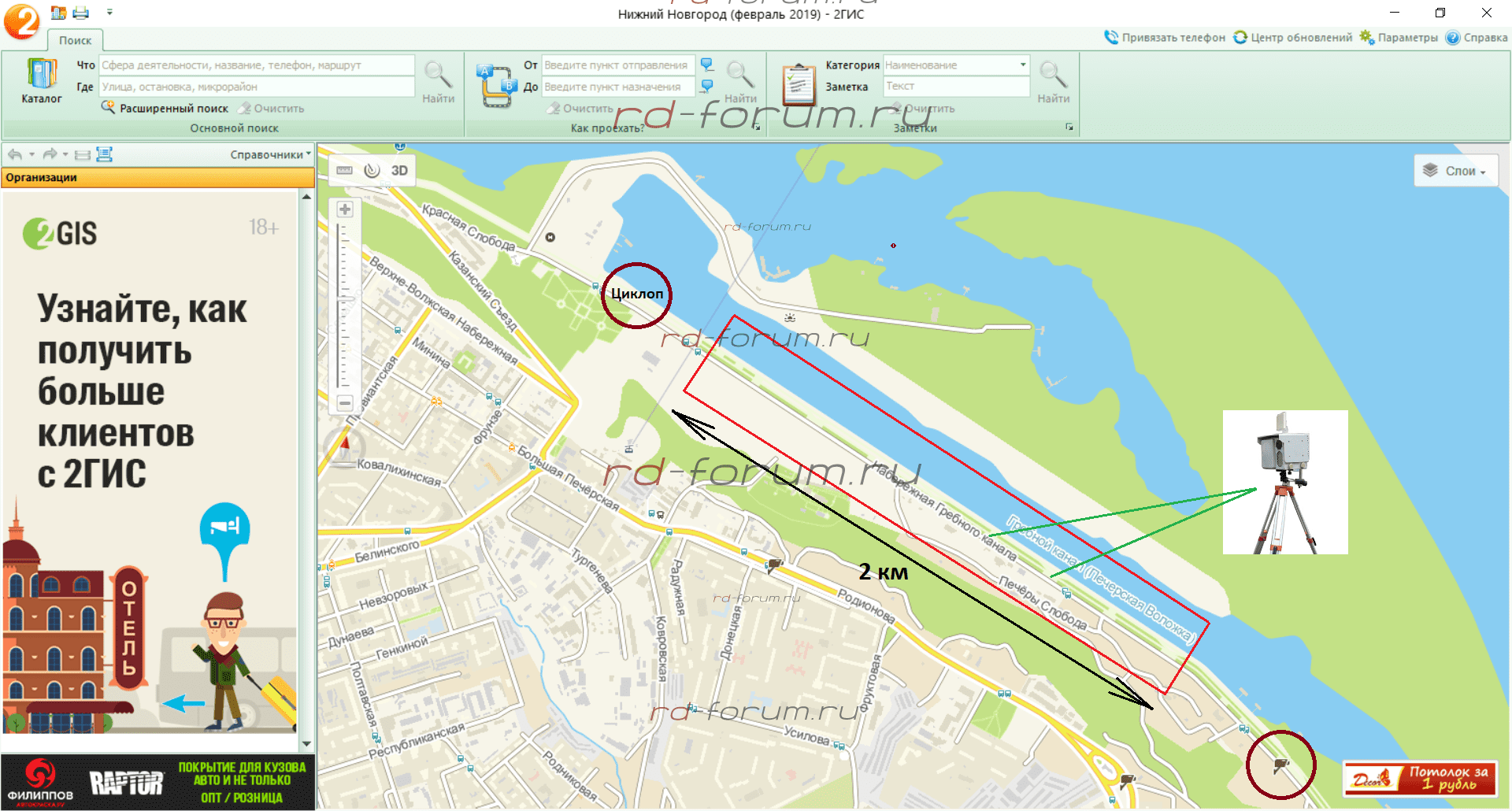This screenshot has width=1512, height=811.
Task: Click the expanded card view icon in panel toolbar
Action: (104, 154)
